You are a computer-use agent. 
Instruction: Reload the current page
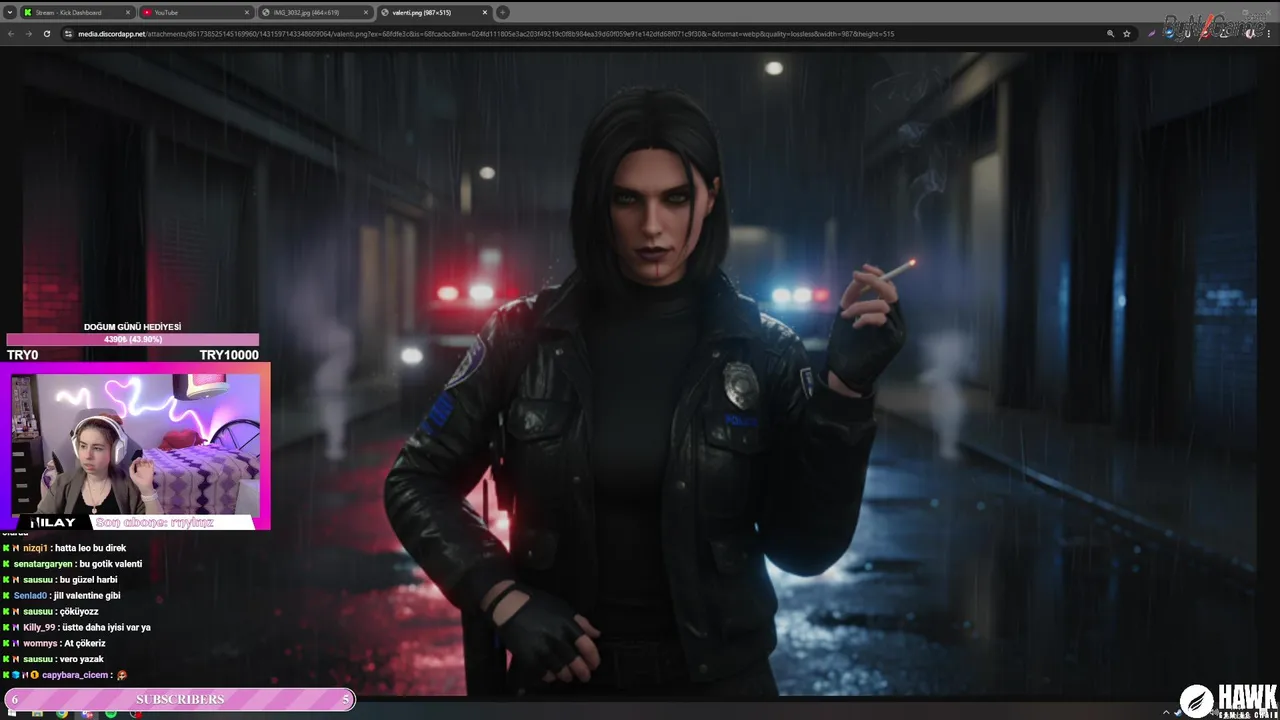(x=47, y=34)
